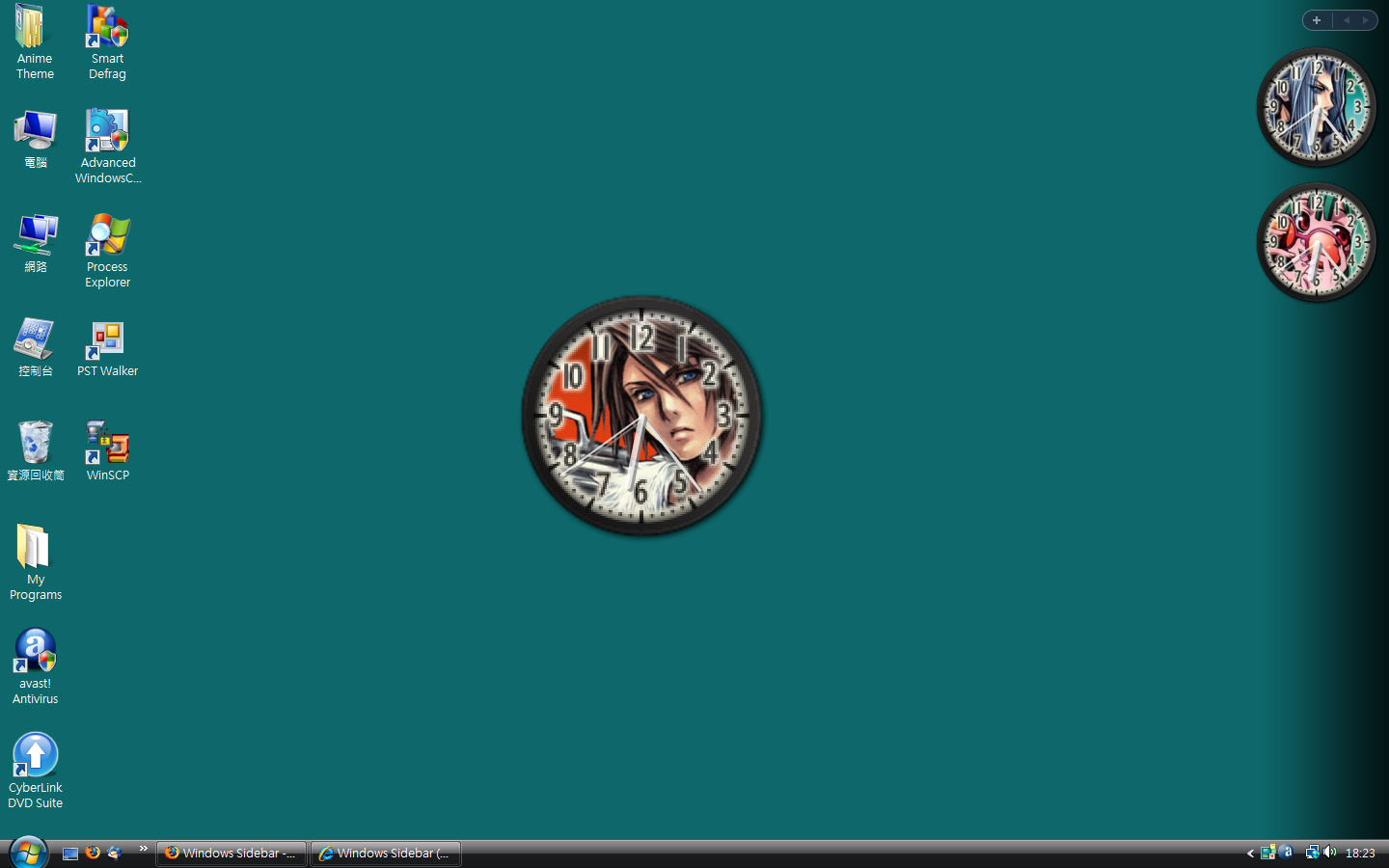
Task: Launch the WinSCP shortcut
Action: pyautogui.click(x=107, y=451)
